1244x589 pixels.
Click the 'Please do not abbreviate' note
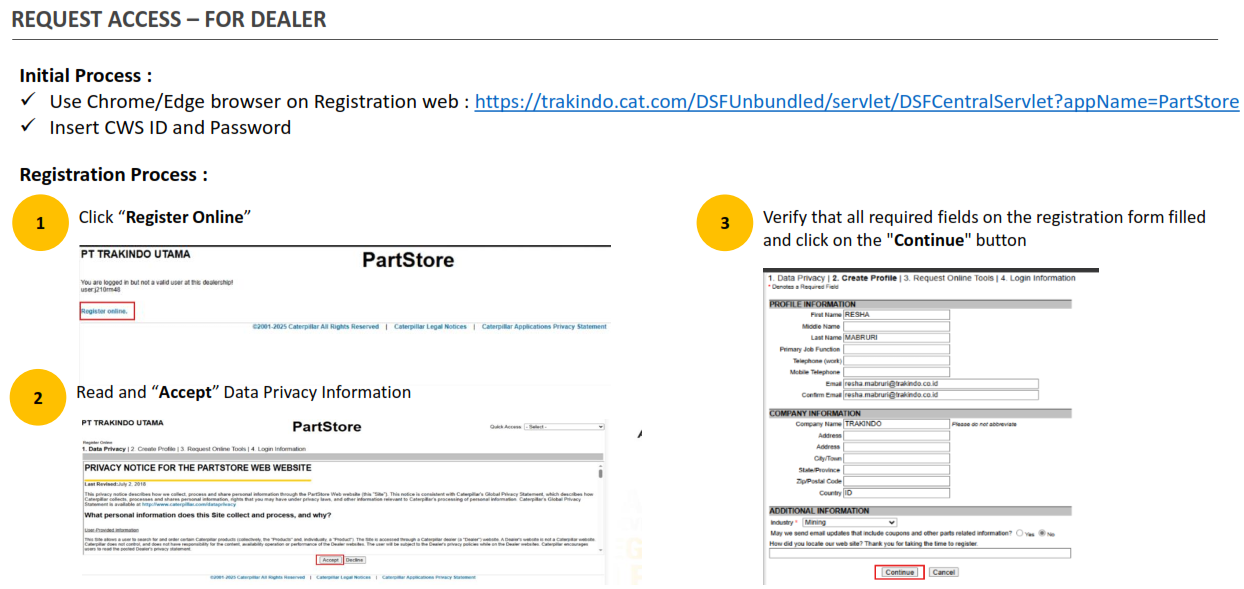pyautogui.click(x=984, y=424)
